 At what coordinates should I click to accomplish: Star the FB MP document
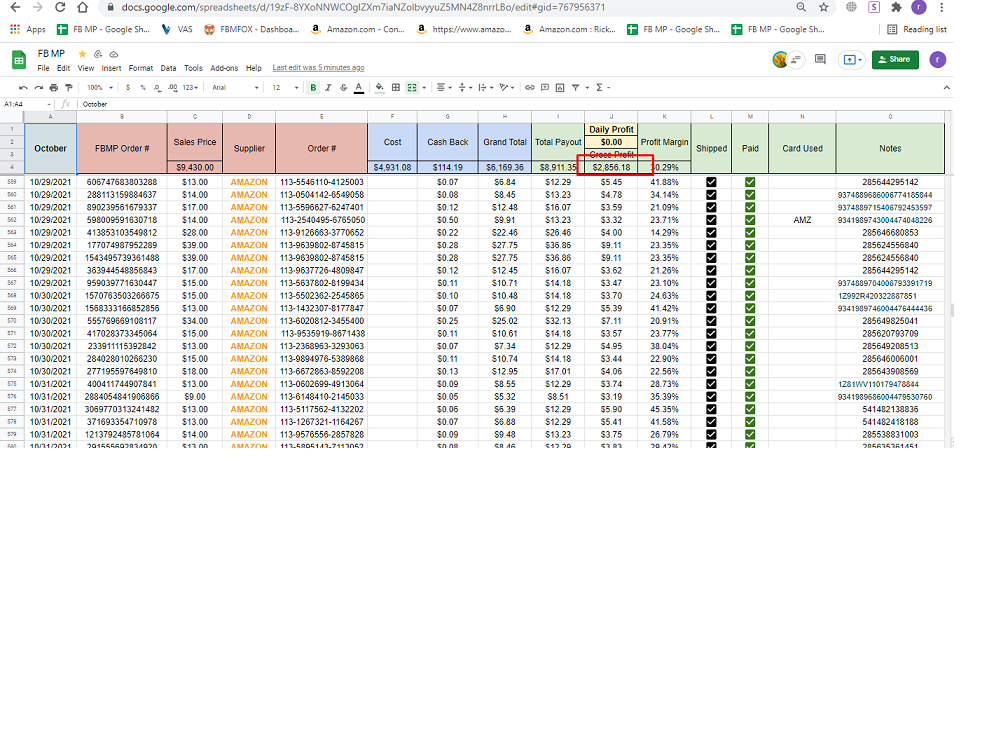[82, 54]
